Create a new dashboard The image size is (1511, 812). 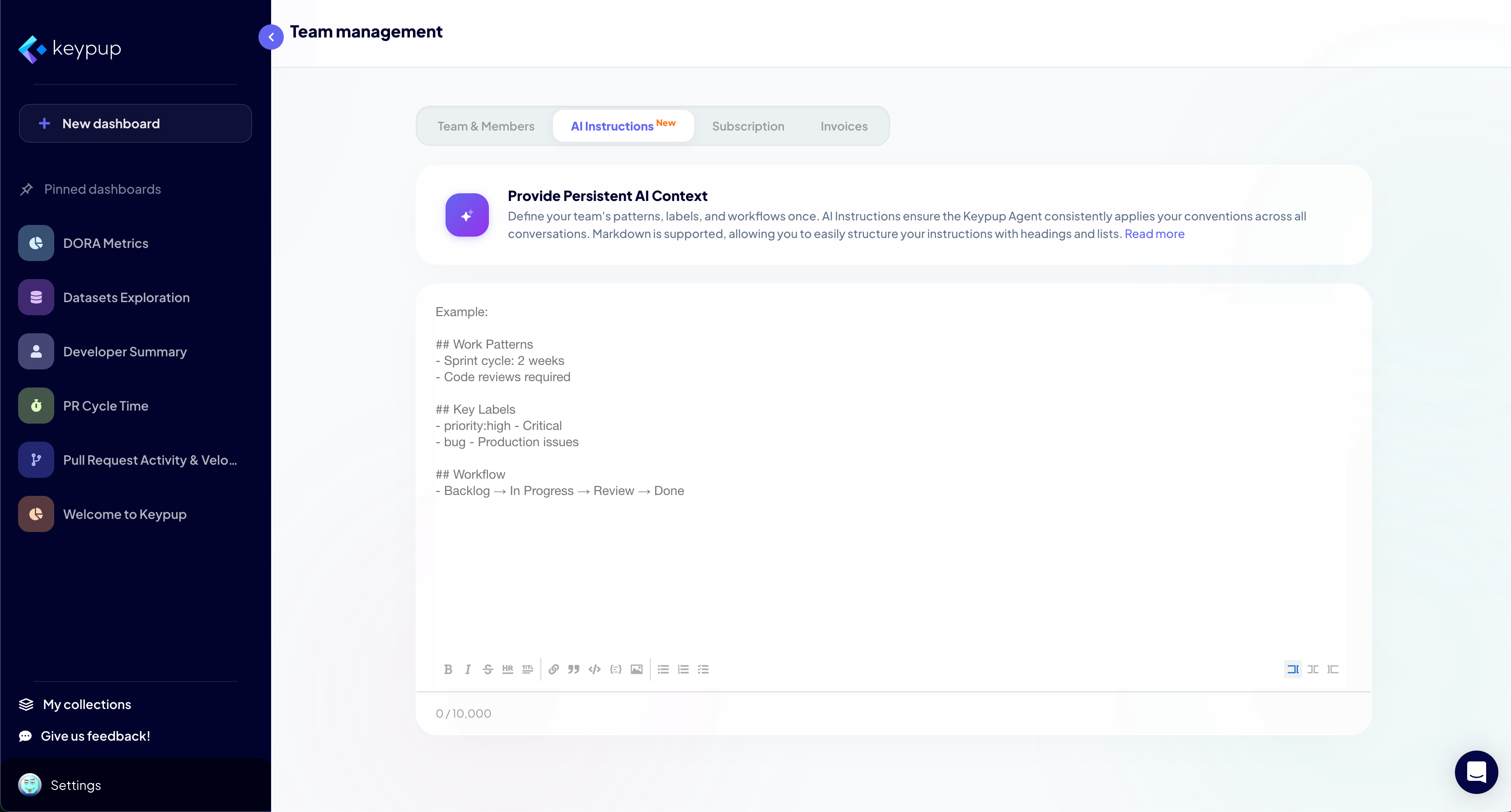pyautogui.click(x=136, y=123)
